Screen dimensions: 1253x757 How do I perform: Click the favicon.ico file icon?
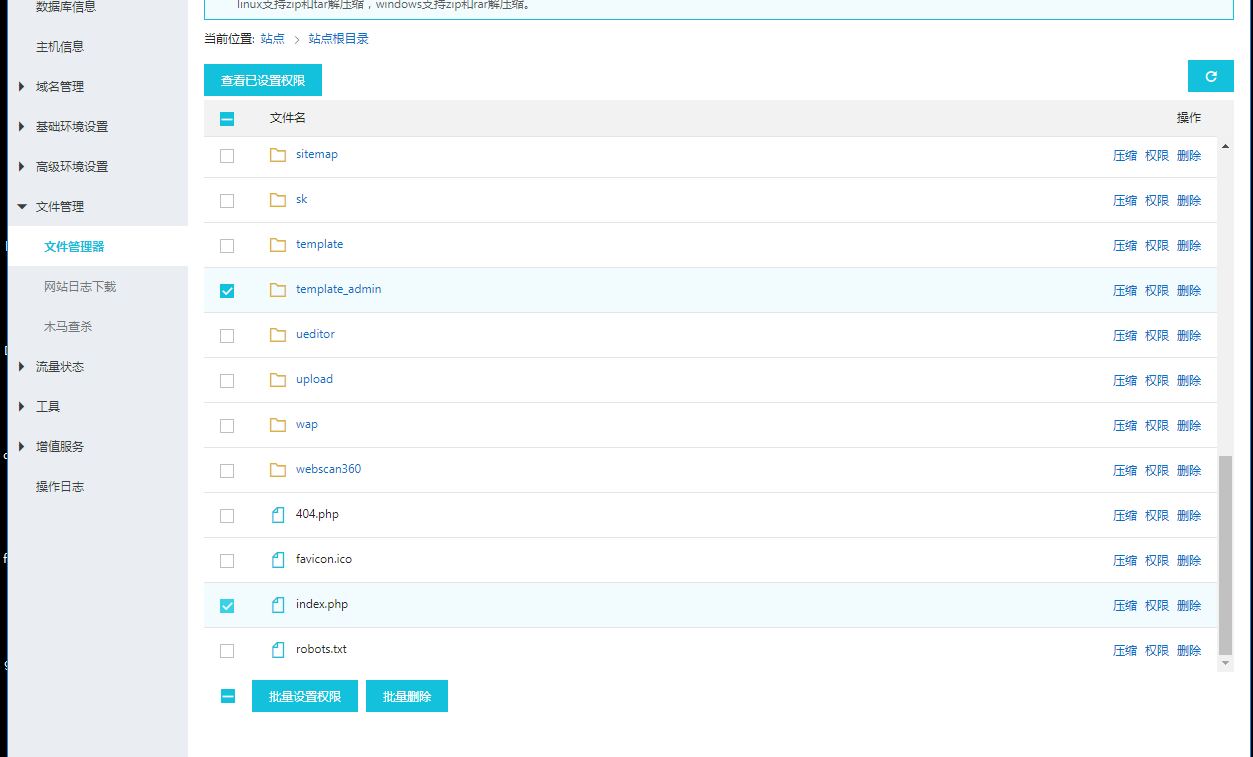[278, 560]
